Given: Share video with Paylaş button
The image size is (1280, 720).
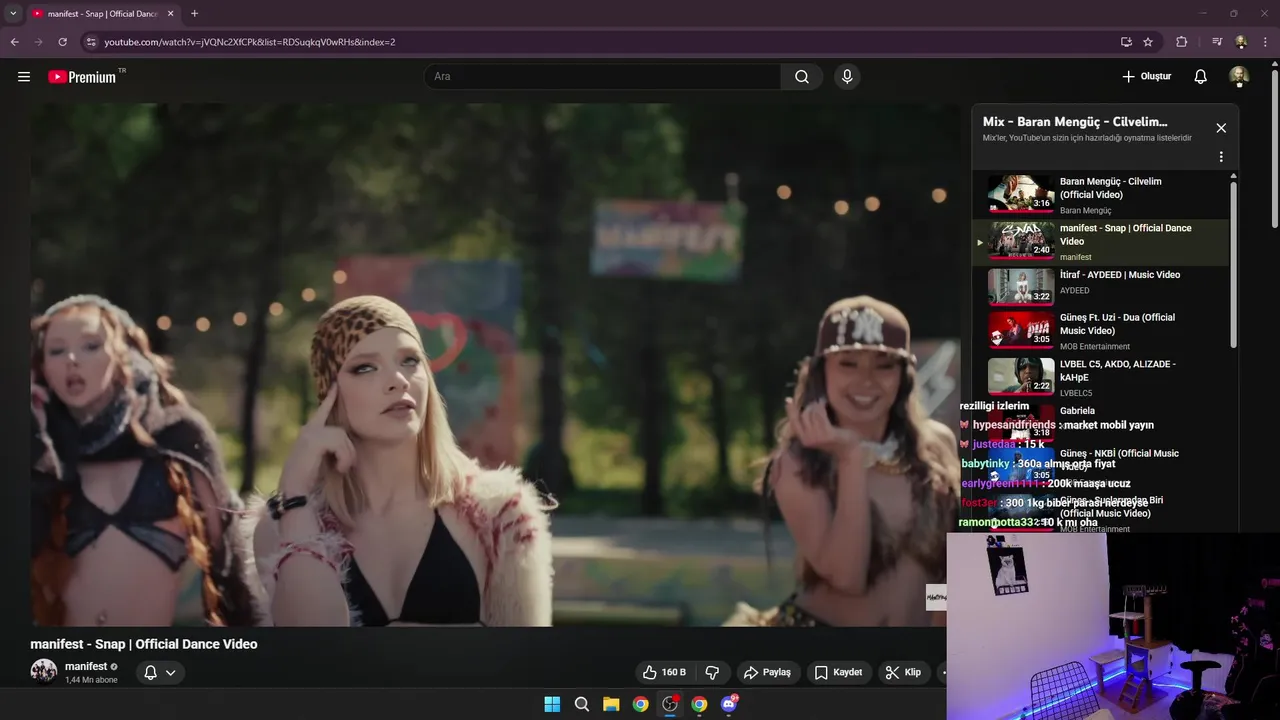Looking at the screenshot, I should [x=767, y=672].
